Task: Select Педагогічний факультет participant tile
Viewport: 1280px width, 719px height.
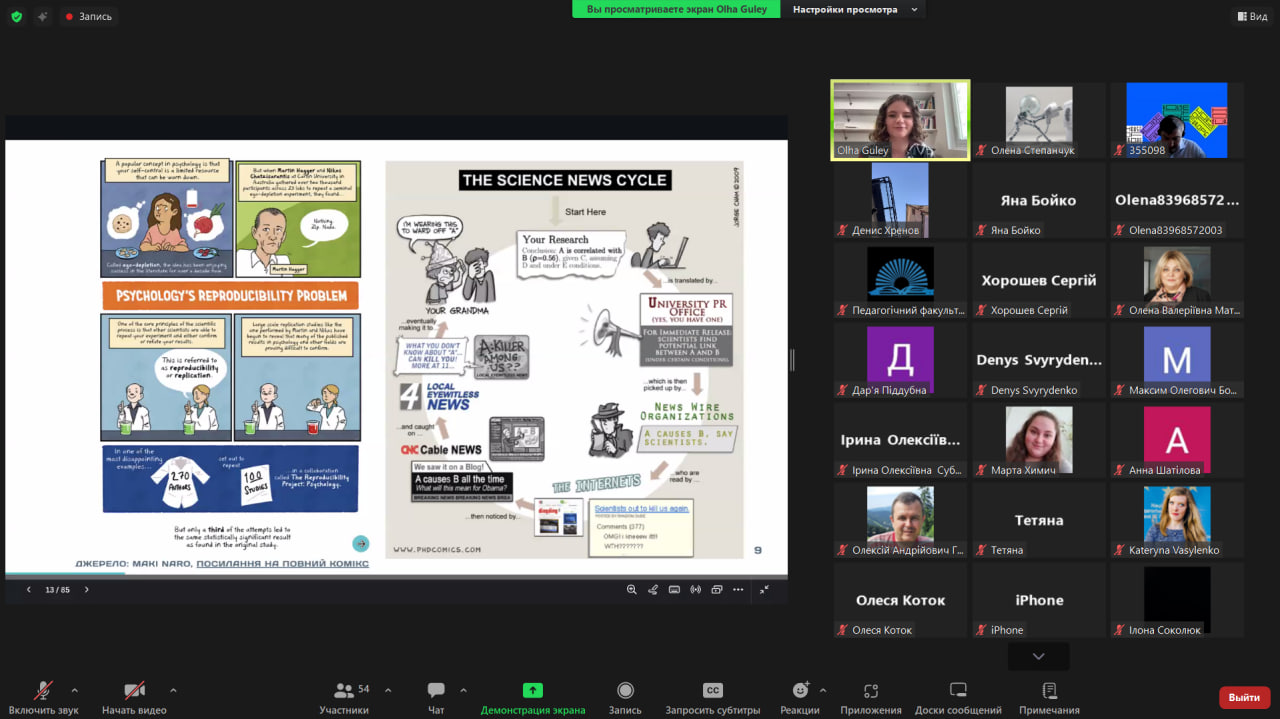Action: coord(900,280)
